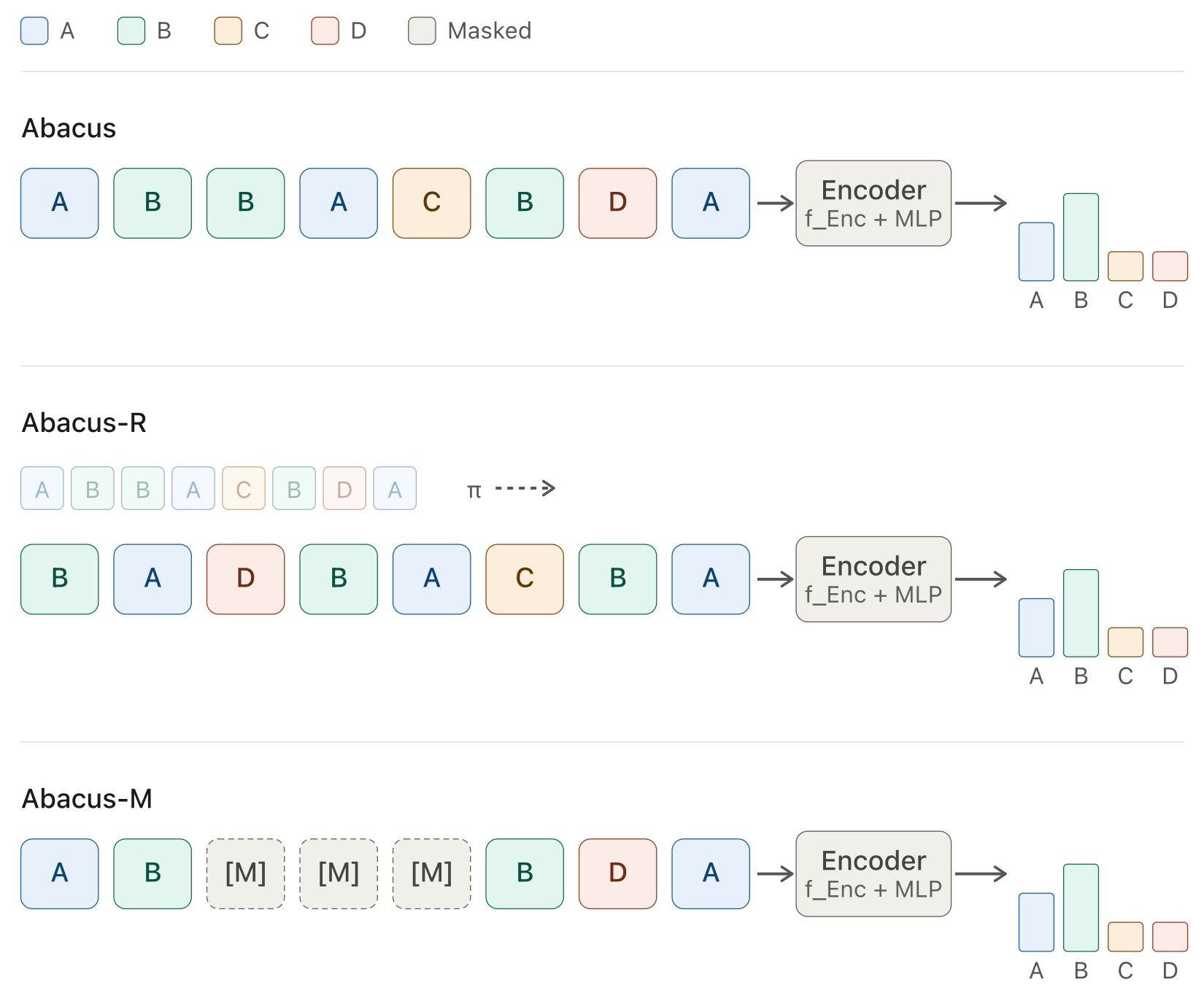
Task: Click the orange C token in Abacus-R row
Action: [524, 579]
